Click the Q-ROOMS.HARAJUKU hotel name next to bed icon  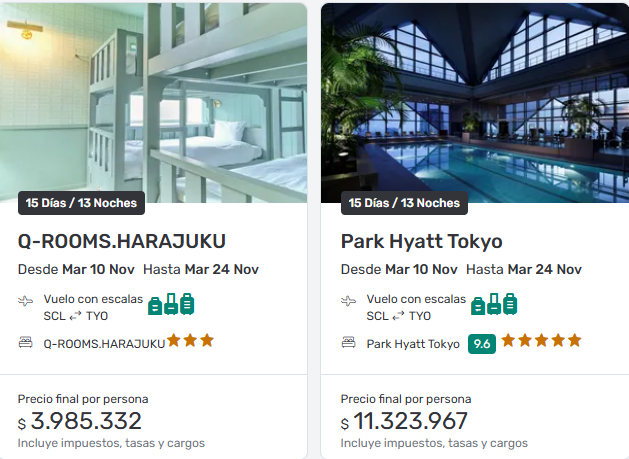click(104, 344)
